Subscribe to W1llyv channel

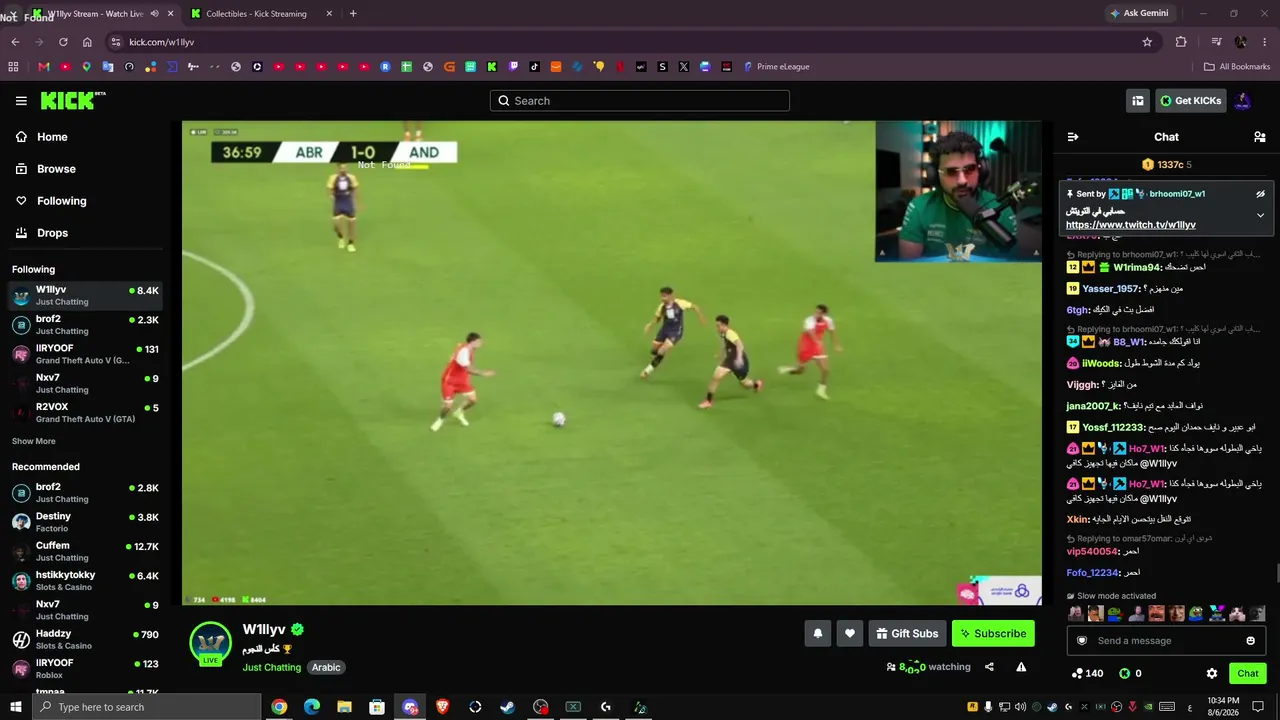coord(993,633)
